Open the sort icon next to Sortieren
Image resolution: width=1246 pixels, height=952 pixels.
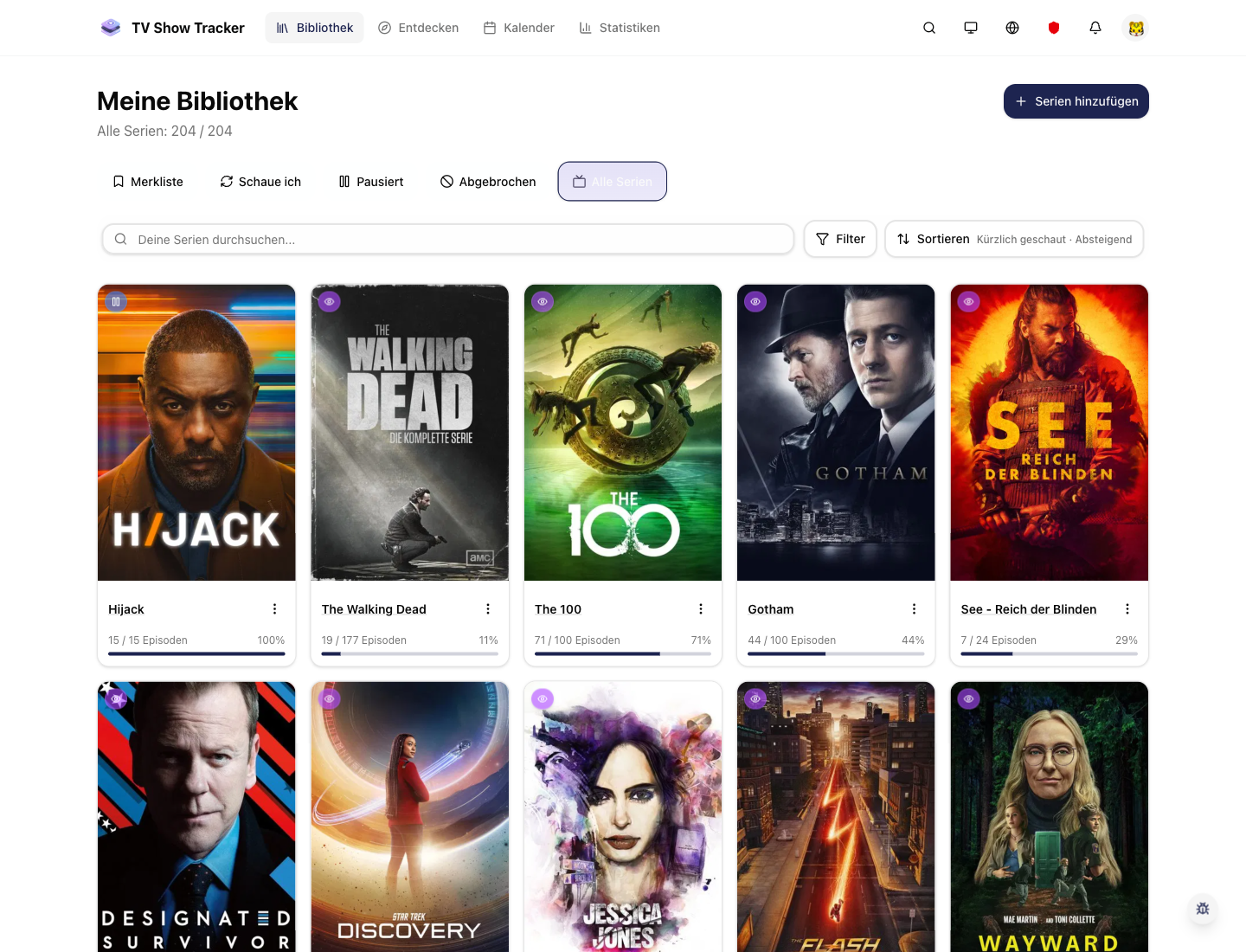pyautogui.click(x=904, y=239)
